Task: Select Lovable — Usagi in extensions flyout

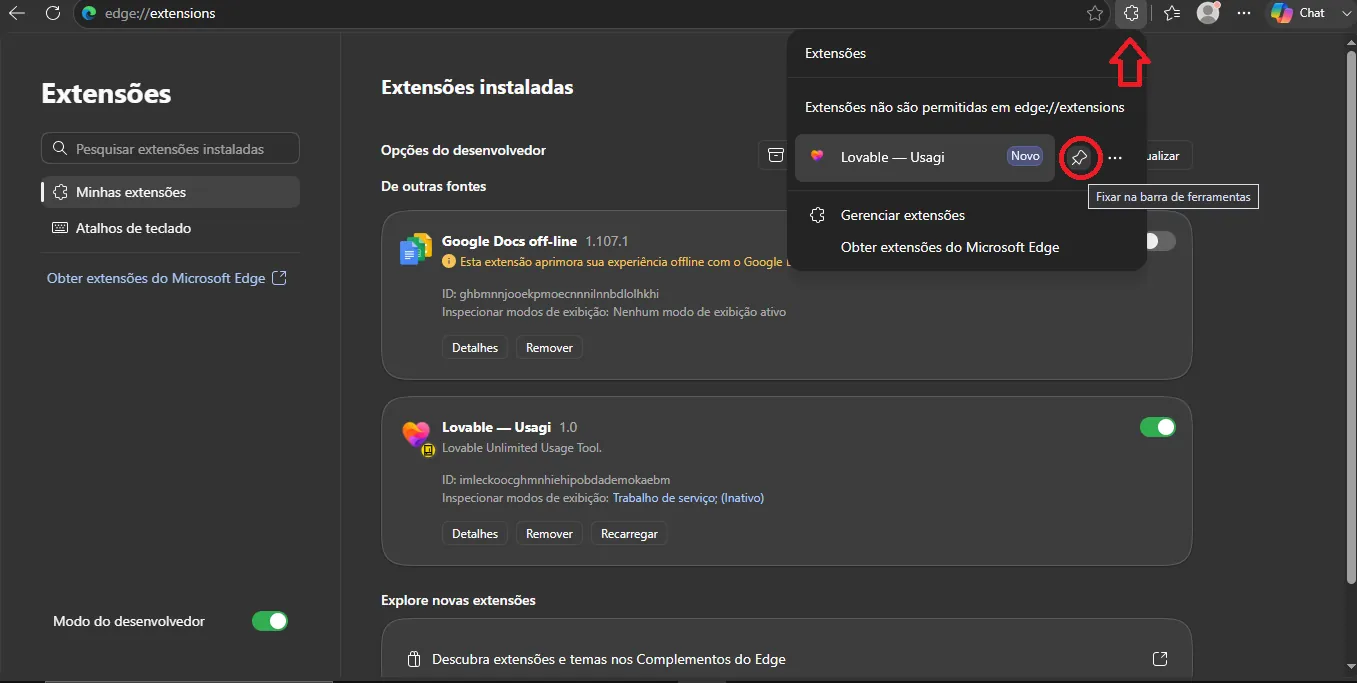Action: pyautogui.click(x=925, y=158)
